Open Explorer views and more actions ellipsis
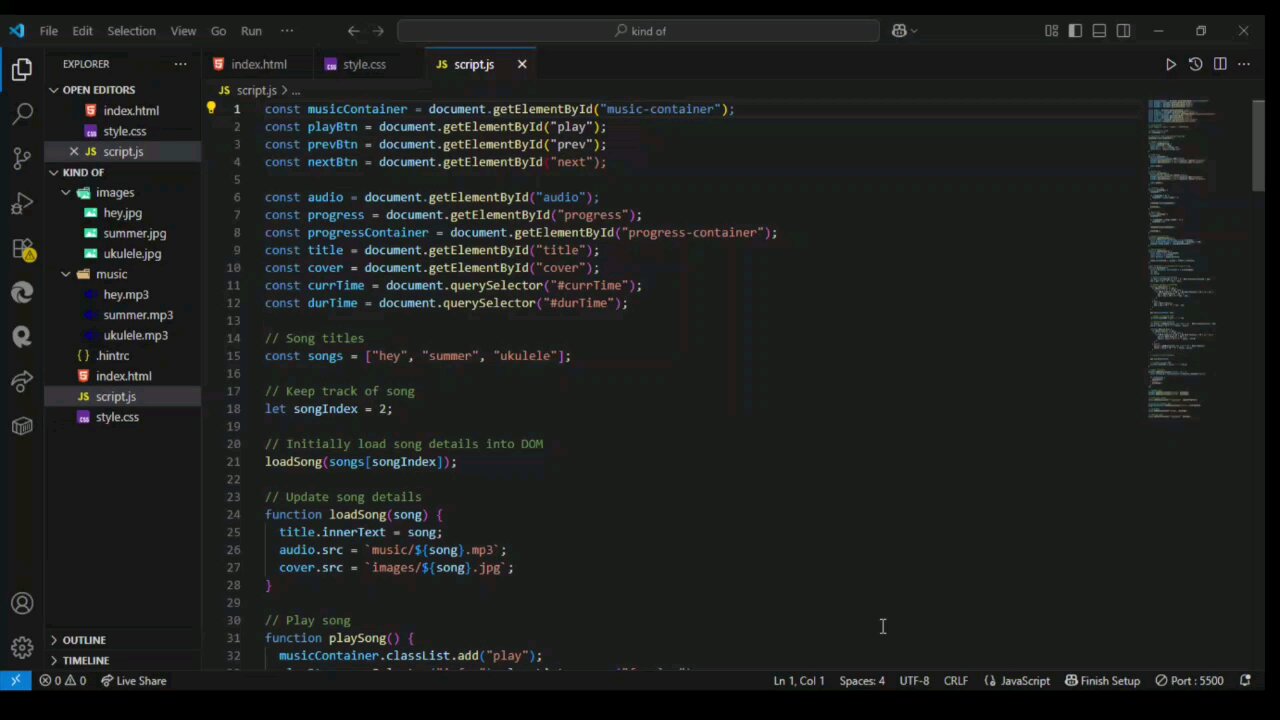 [x=180, y=64]
